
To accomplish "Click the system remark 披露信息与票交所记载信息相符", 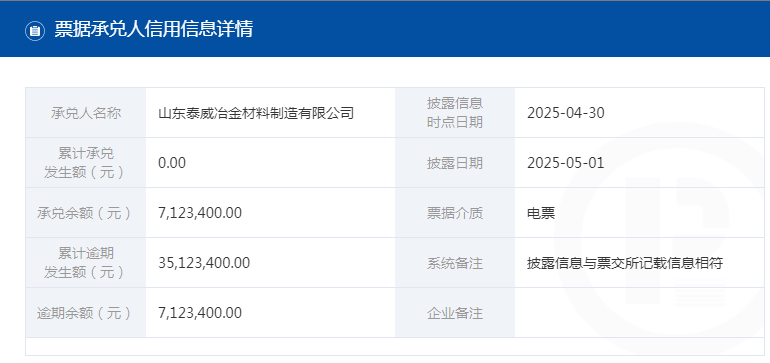I will [x=625, y=264].
